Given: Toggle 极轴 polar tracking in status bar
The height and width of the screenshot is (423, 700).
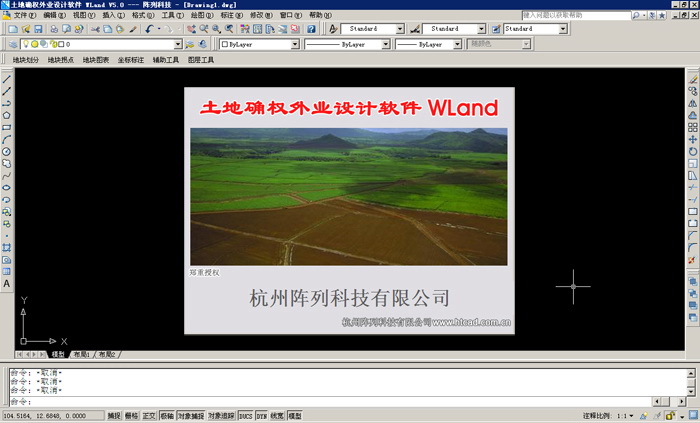Looking at the screenshot, I should point(167,415).
